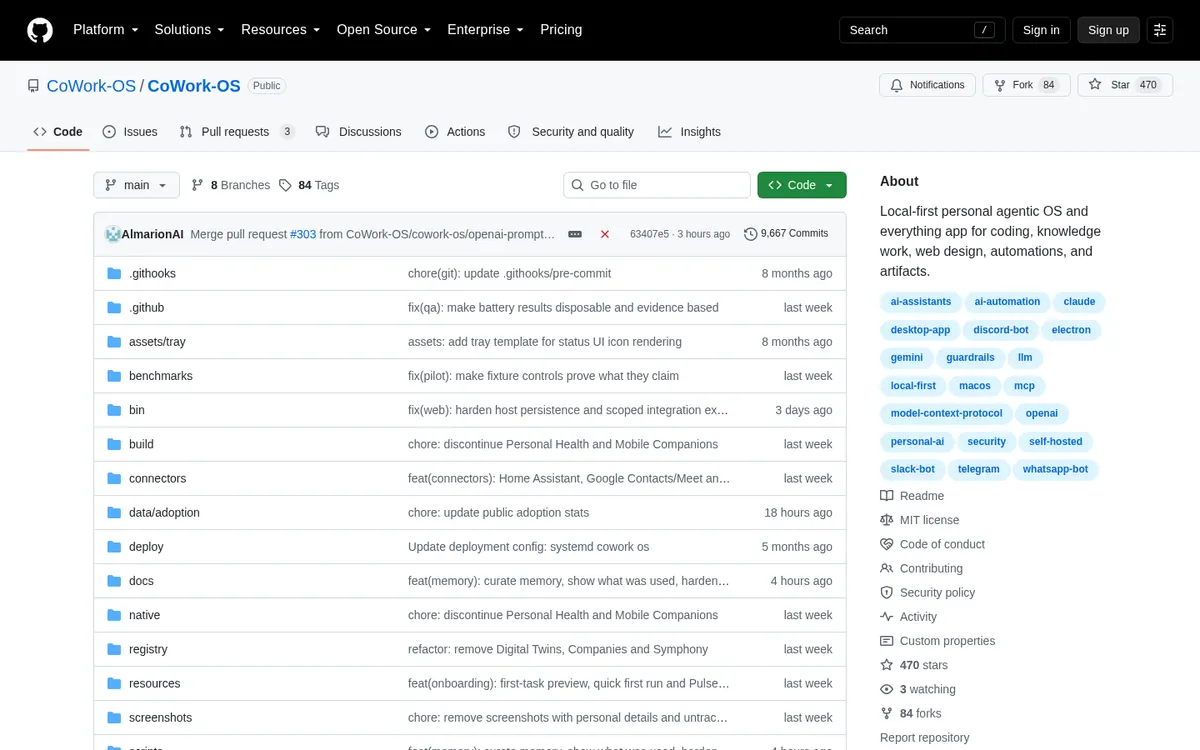
Task: Open 9,667 Commits history
Action: point(786,234)
